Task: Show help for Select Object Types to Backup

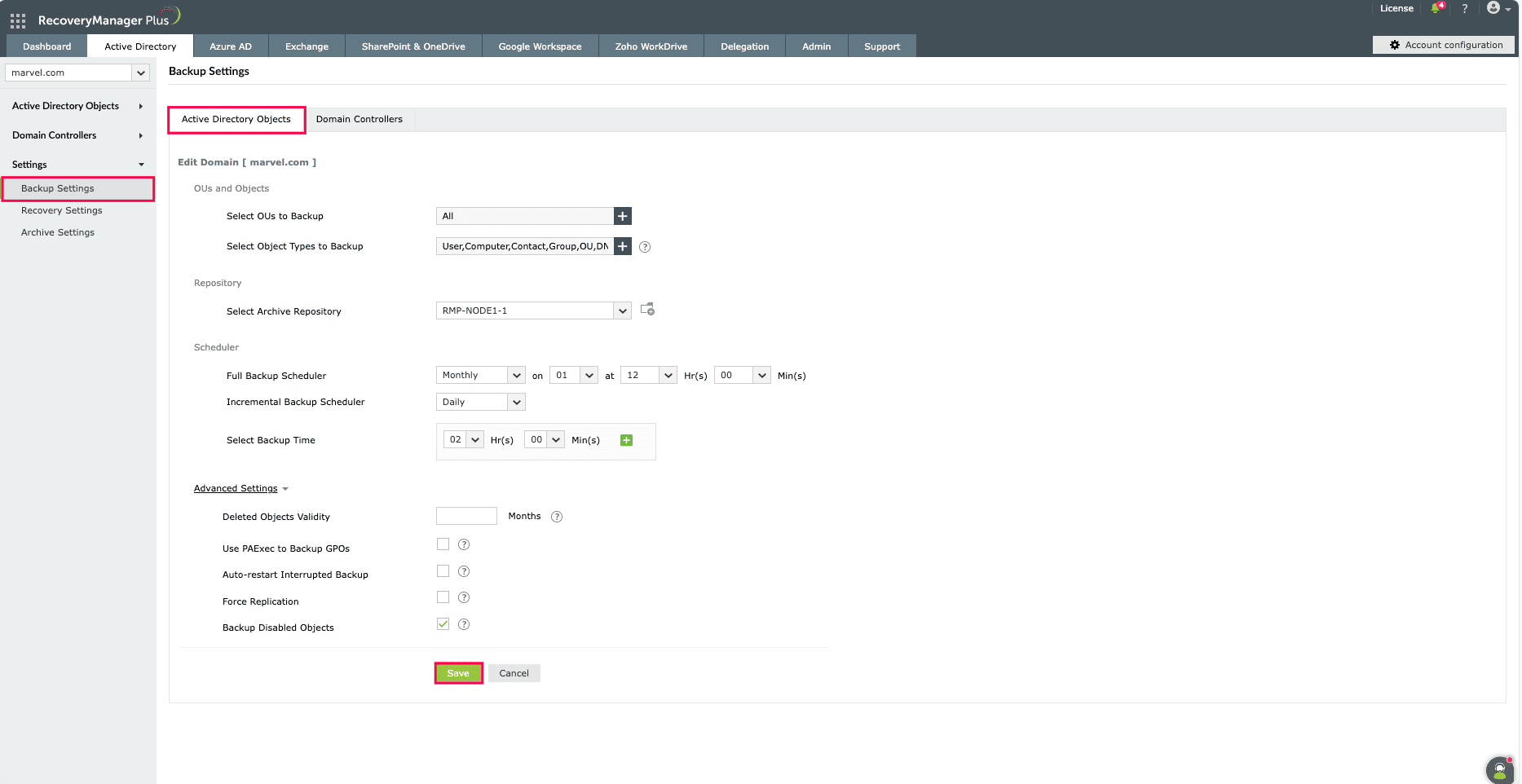Action: coord(645,247)
